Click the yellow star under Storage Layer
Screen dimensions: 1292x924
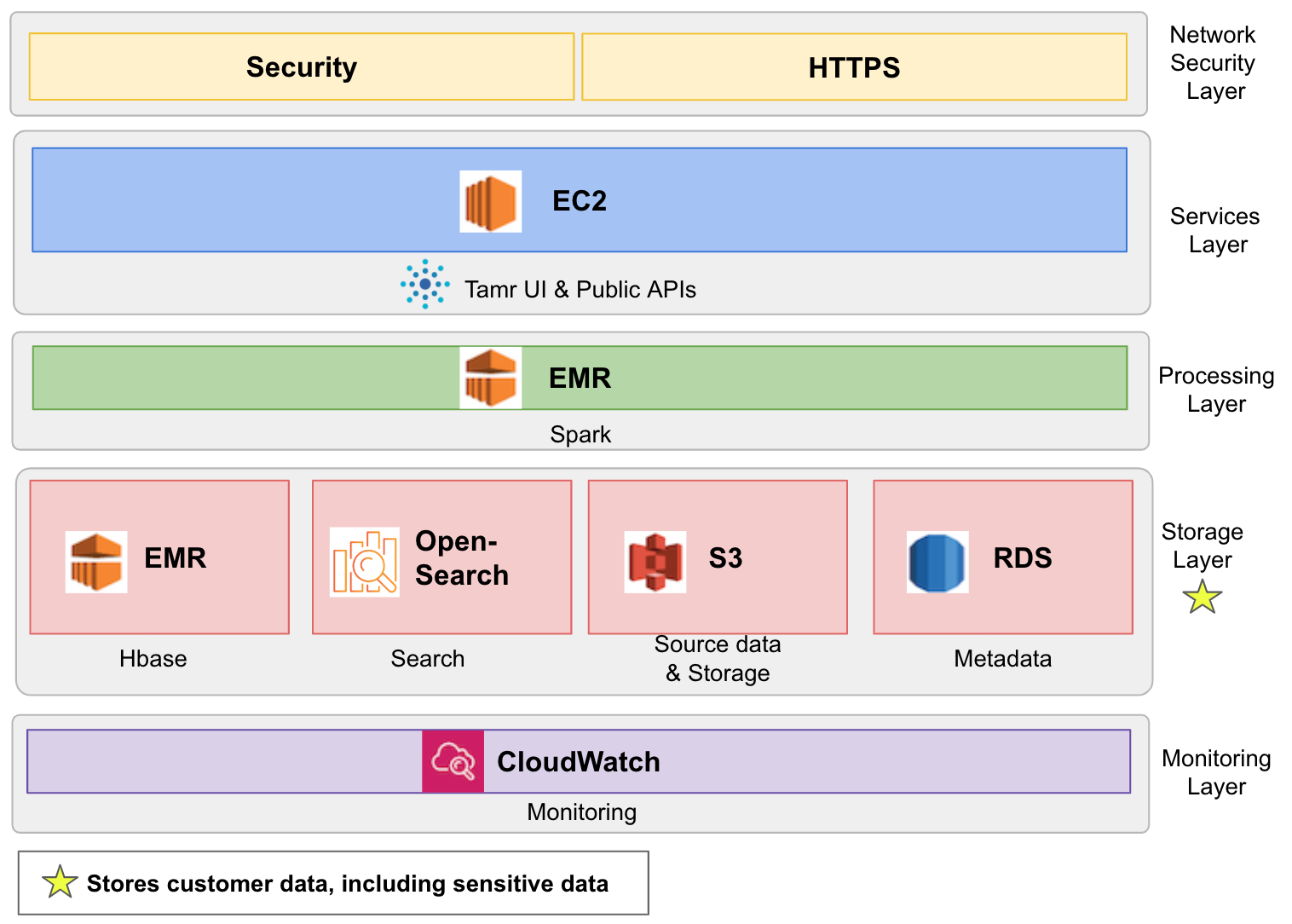(1203, 598)
